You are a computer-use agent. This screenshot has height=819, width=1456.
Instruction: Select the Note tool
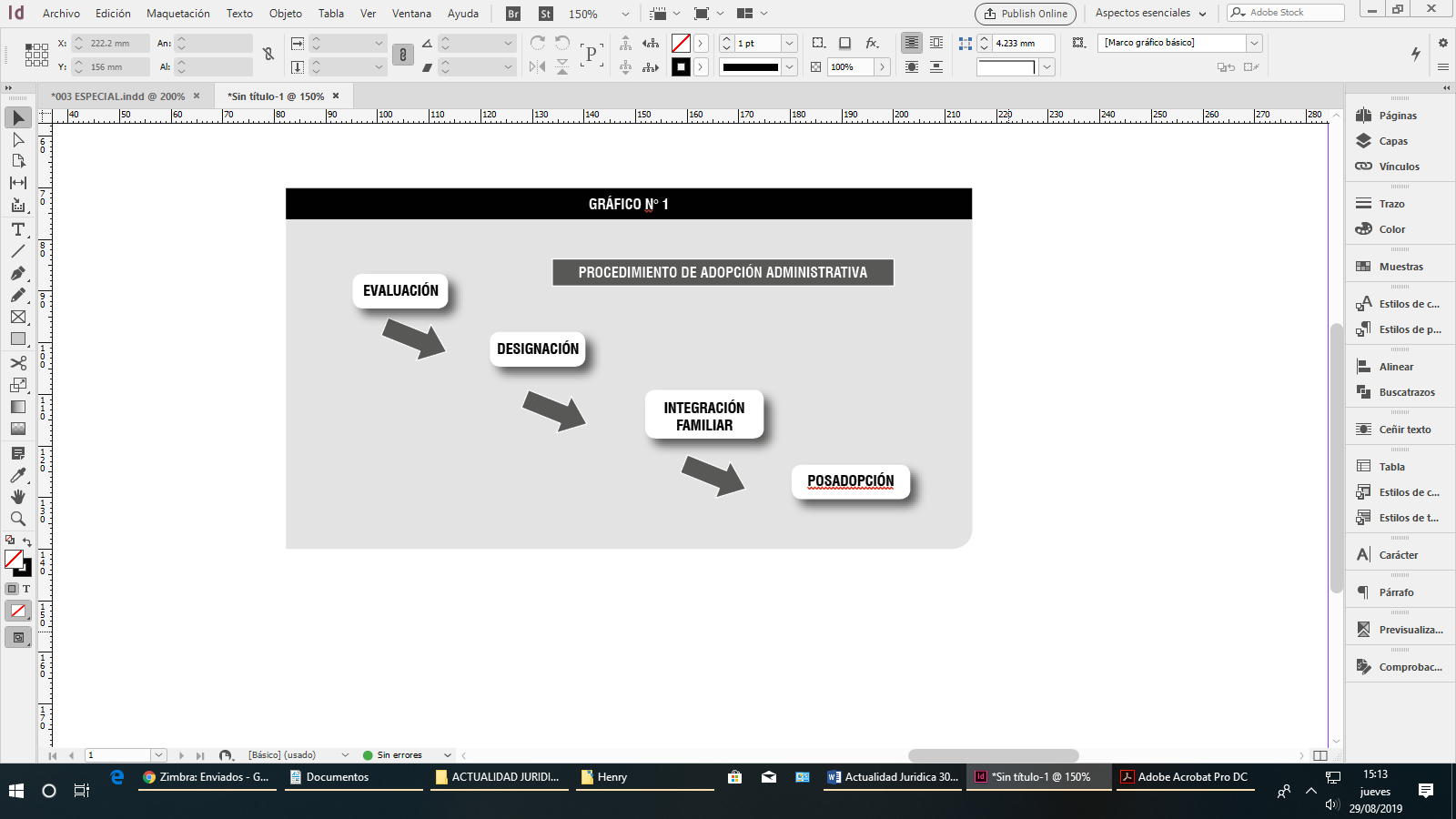click(x=18, y=453)
